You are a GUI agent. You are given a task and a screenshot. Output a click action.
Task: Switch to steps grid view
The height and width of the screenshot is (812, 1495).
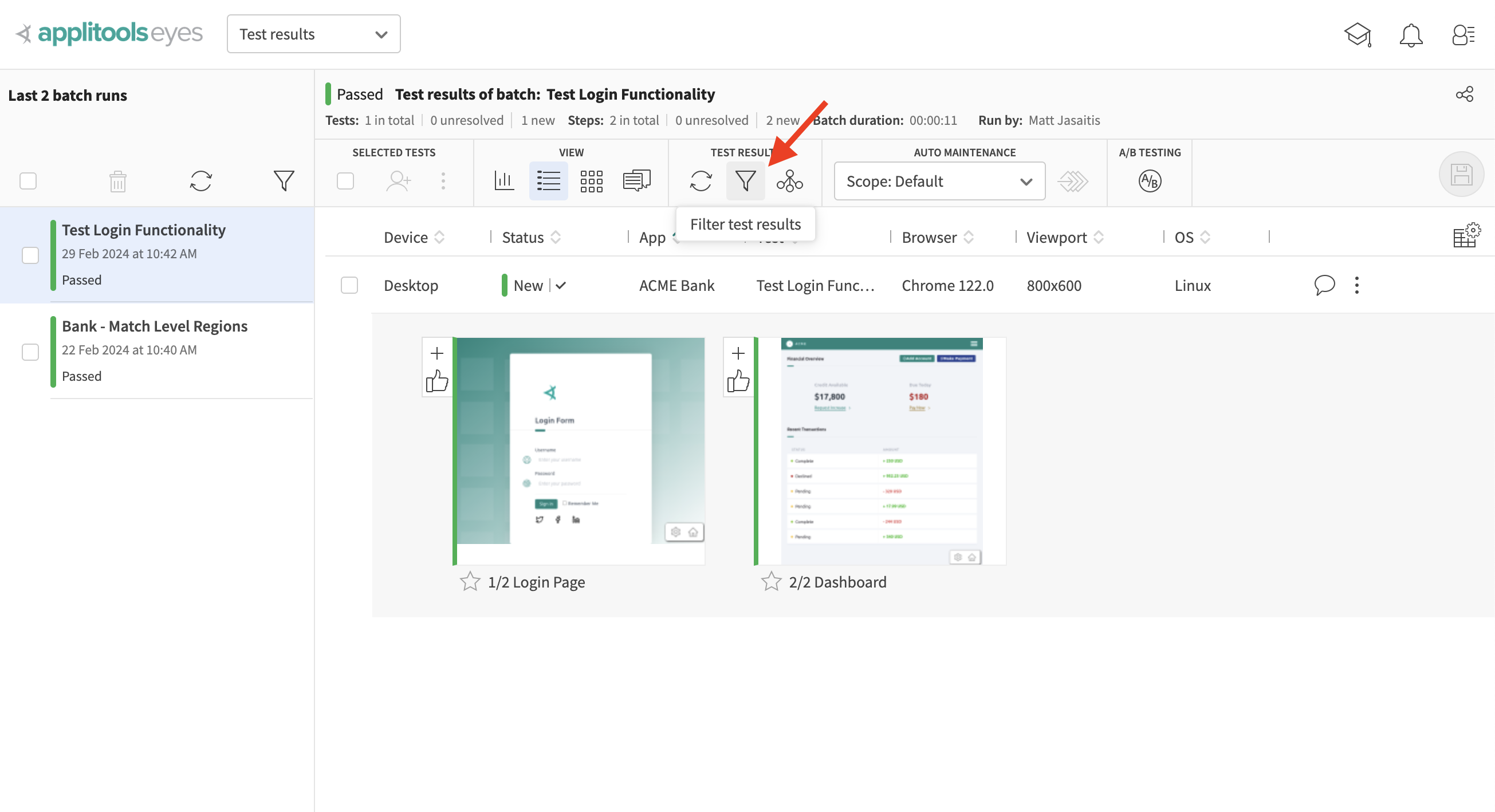click(x=592, y=181)
